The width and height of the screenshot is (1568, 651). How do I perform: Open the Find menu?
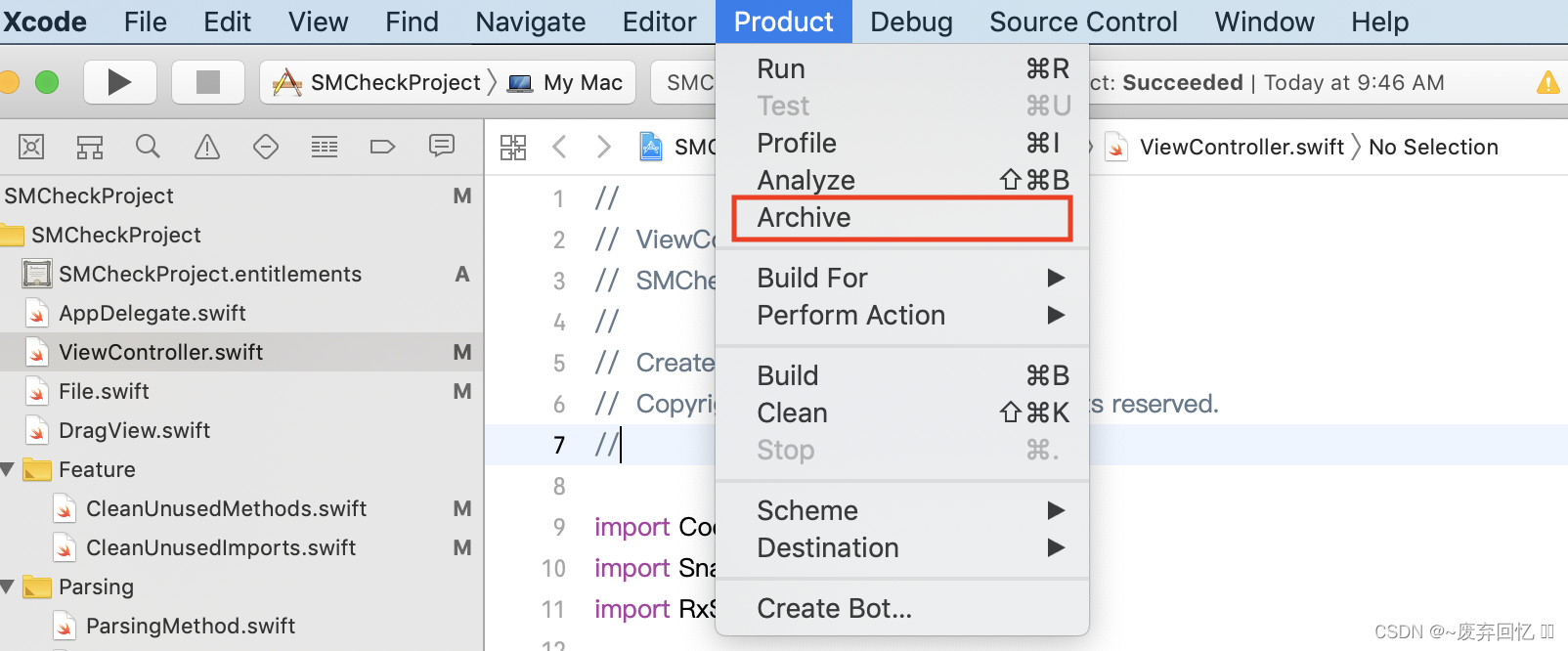[x=412, y=22]
